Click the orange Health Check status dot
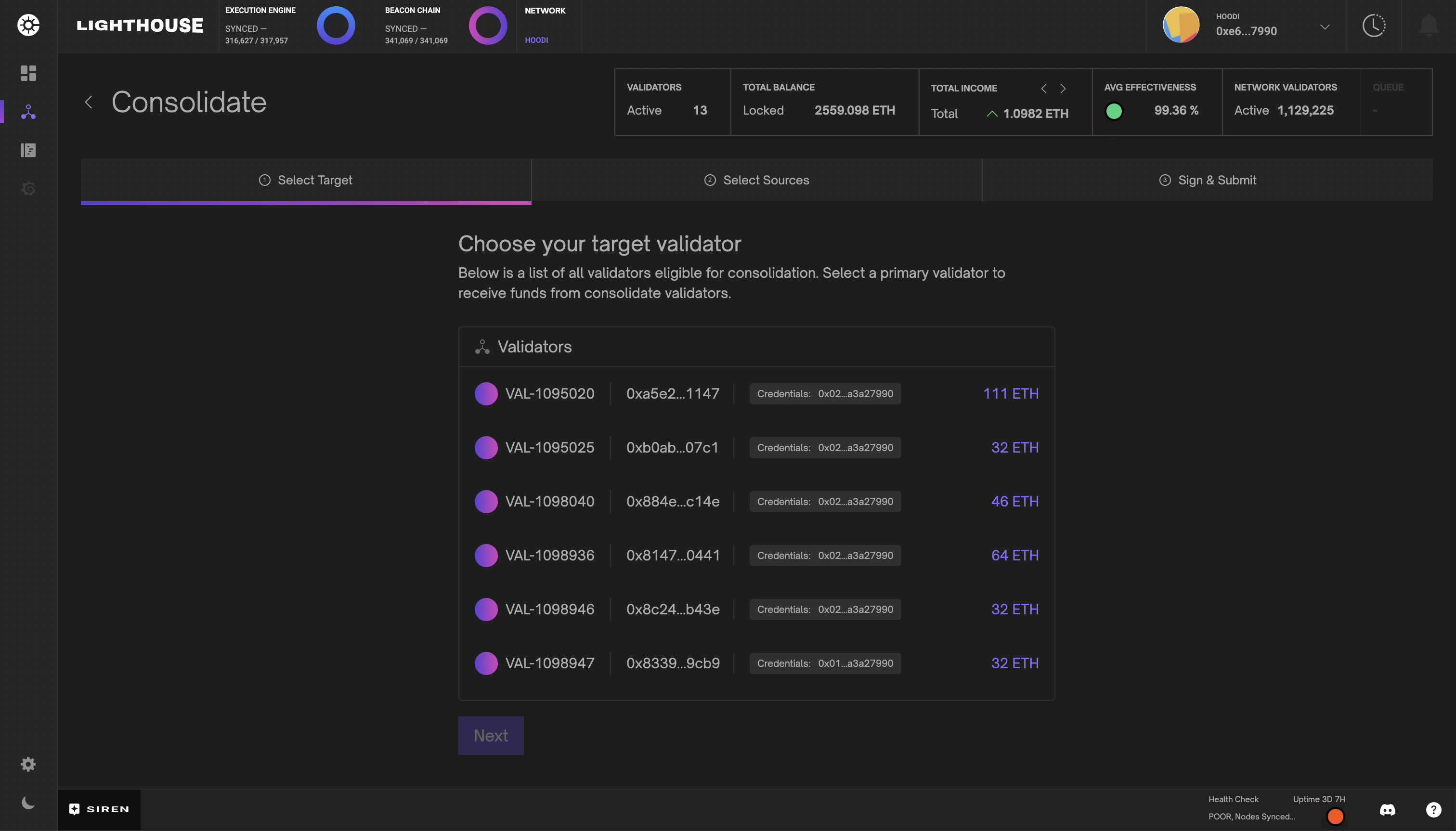Image resolution: width=1456 pixels, height=831 pixels. (x=1336, y=816)
